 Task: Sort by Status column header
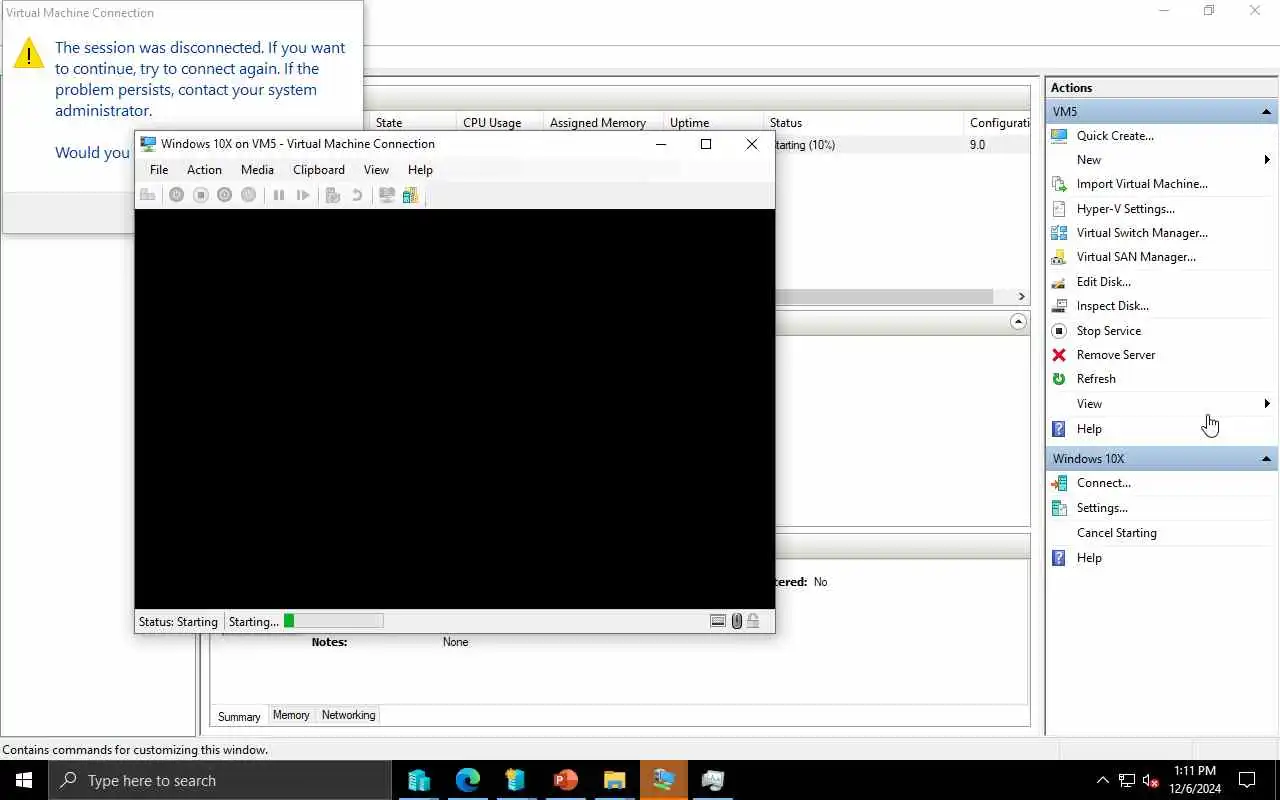[x=863, y=123]
